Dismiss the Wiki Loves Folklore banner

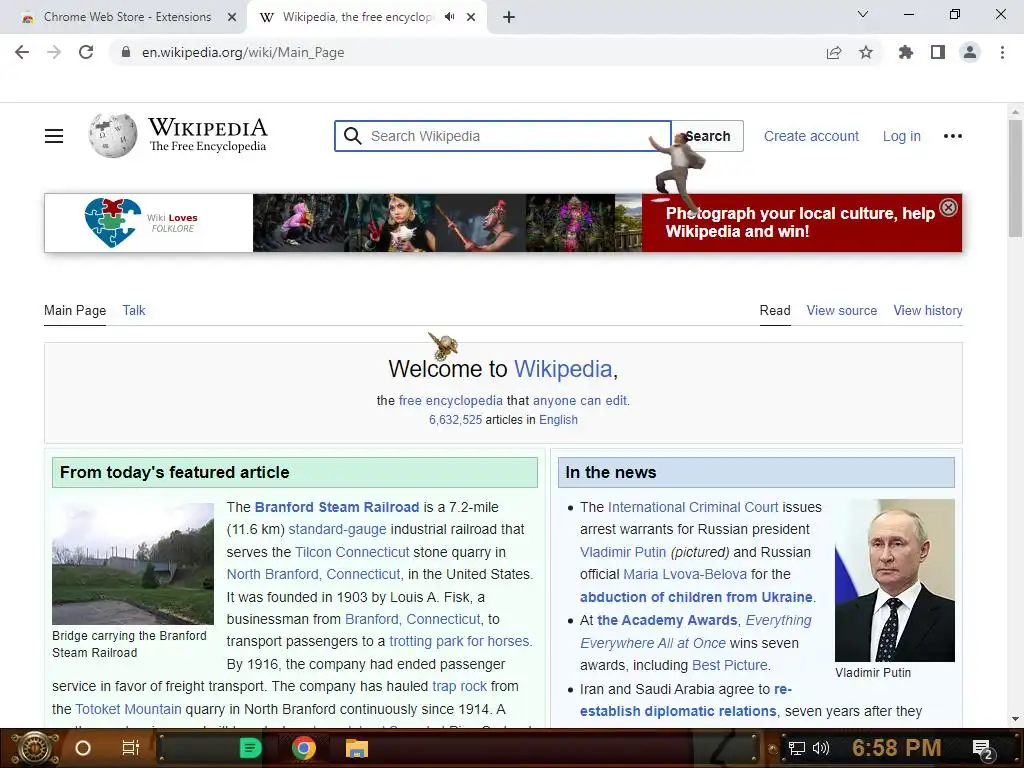pyautogui.click(x=948, y=208)
